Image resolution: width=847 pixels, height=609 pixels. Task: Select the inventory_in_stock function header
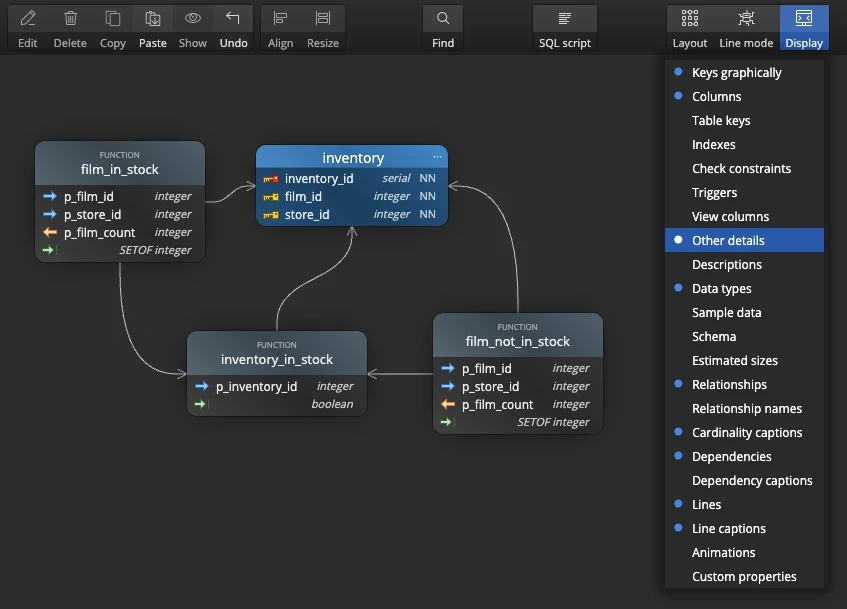coord(277,353)
